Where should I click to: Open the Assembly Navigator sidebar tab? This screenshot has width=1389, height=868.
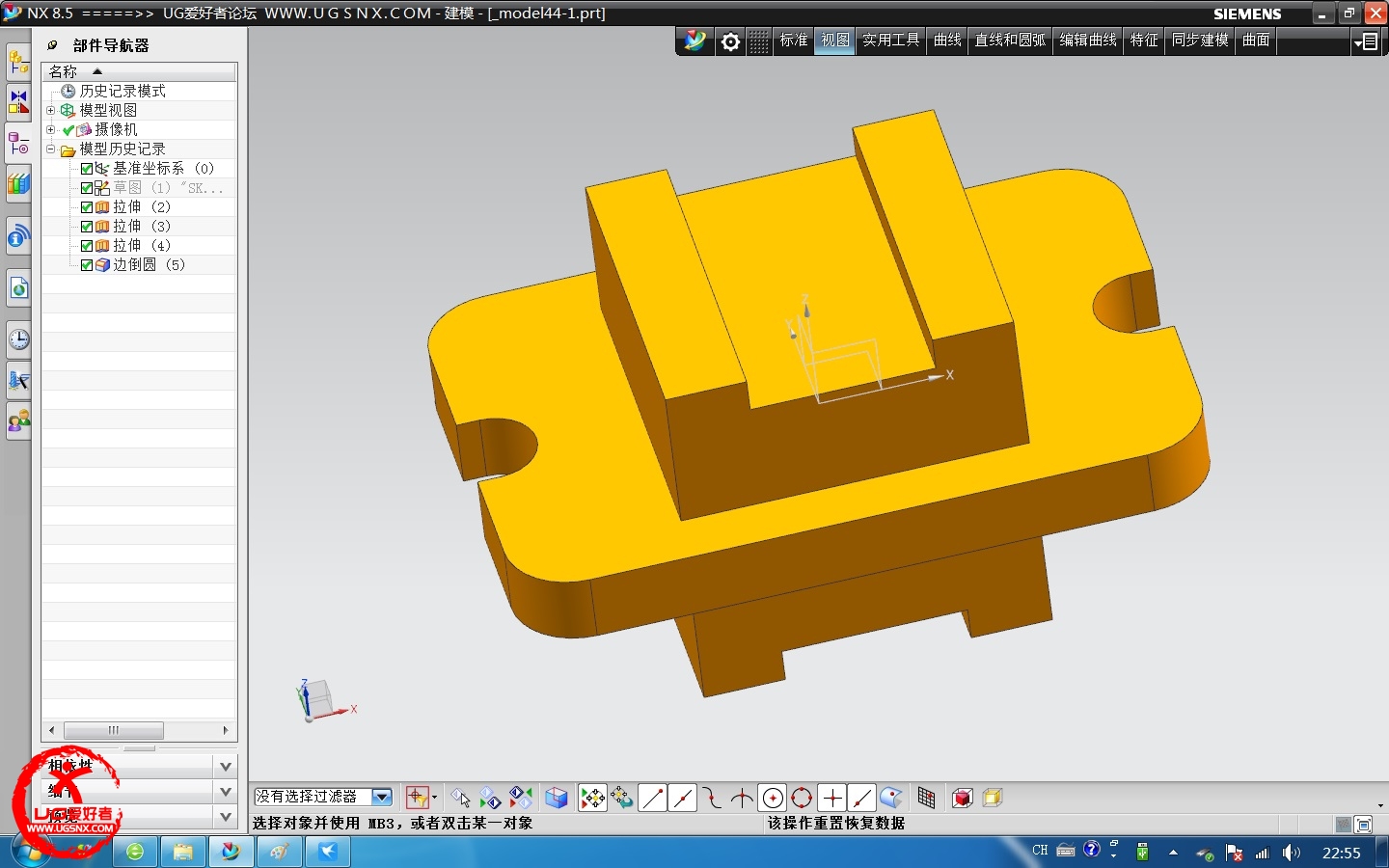click(x=18, y=63)
